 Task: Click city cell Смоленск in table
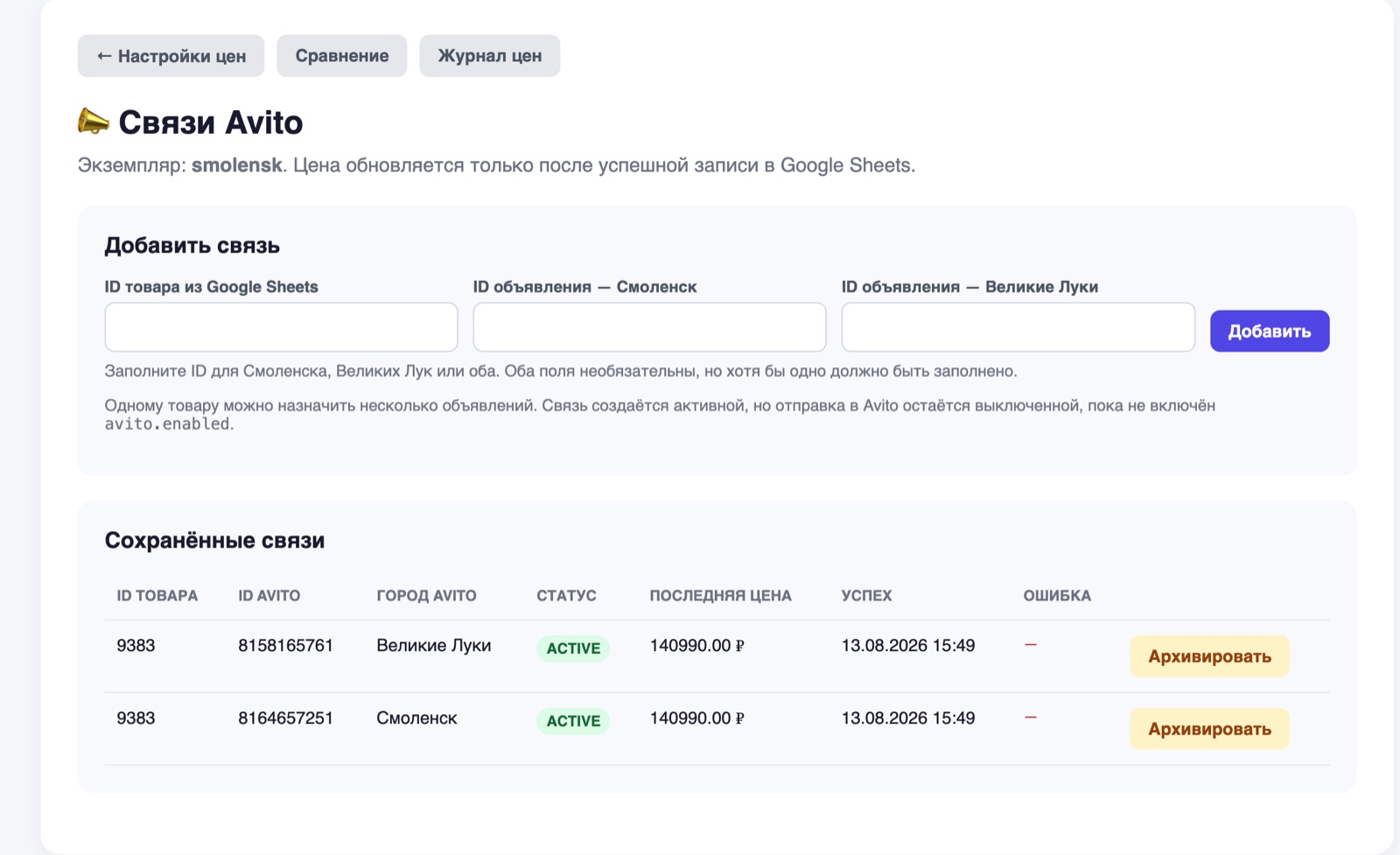tap(416, 718)
